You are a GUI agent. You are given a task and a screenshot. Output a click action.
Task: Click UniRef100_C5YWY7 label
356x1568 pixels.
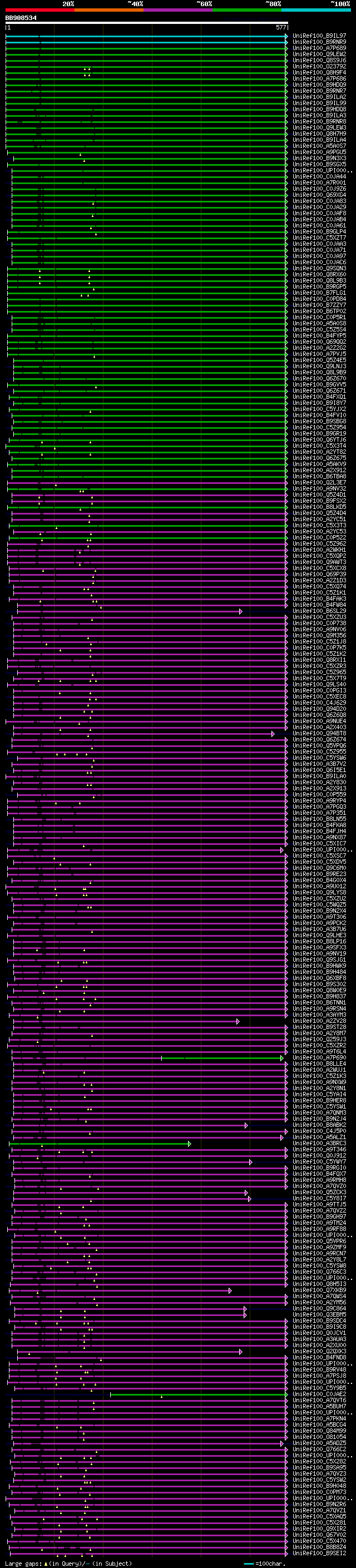(x=319, y=1162)
